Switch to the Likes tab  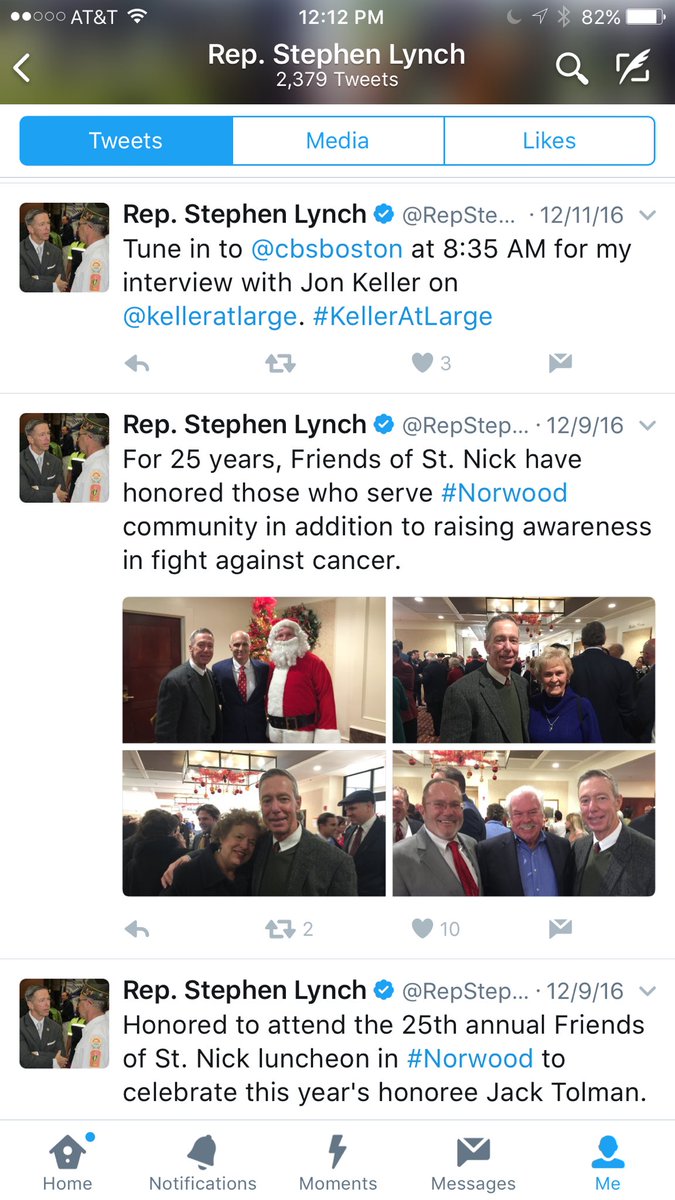549,141
